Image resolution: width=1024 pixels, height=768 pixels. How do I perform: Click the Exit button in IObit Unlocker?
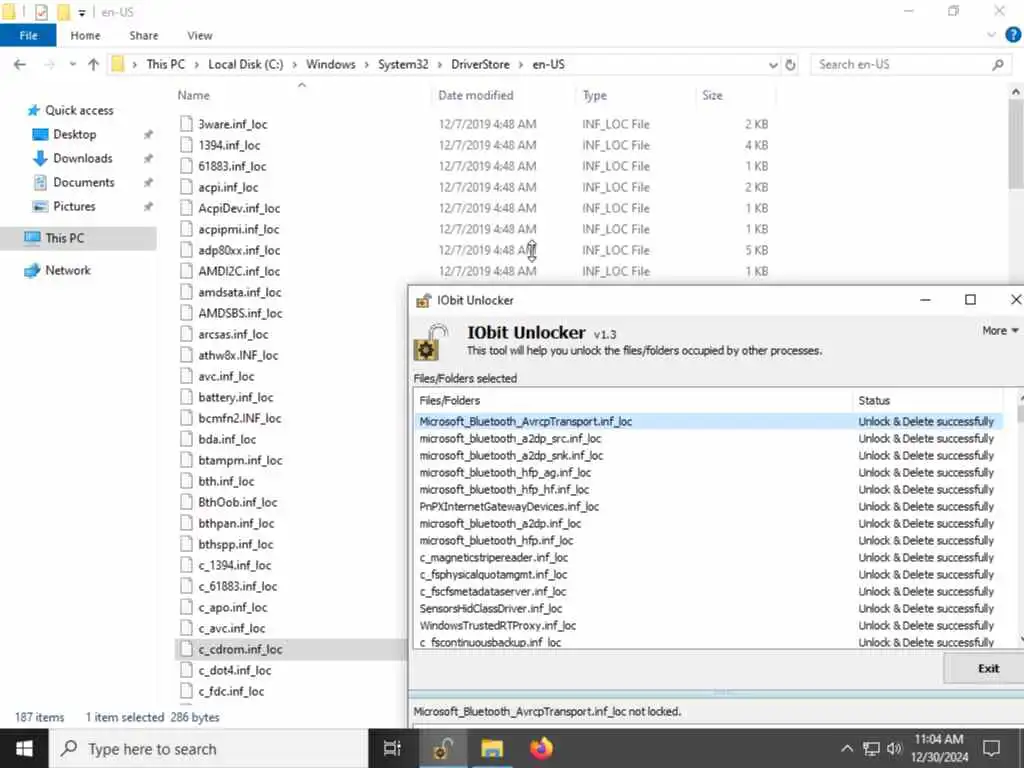(984, 668)
